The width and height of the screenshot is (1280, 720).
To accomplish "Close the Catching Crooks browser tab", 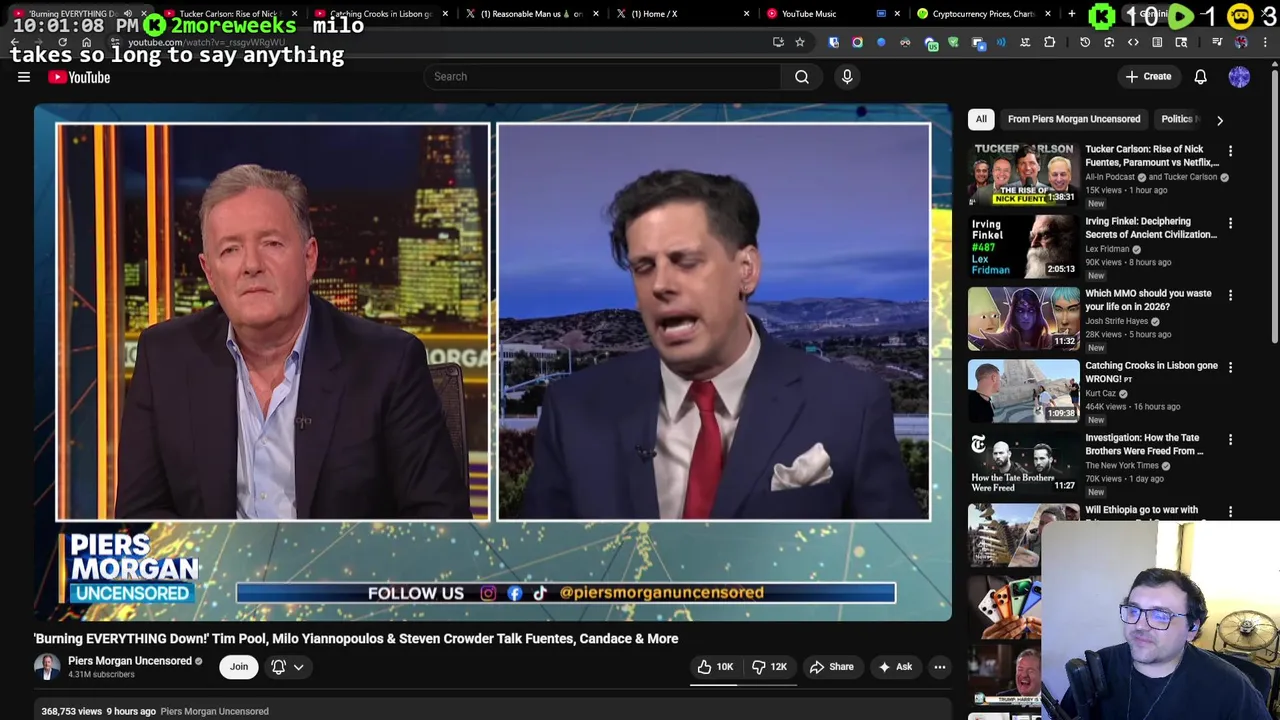I will (x=445, y=14).
